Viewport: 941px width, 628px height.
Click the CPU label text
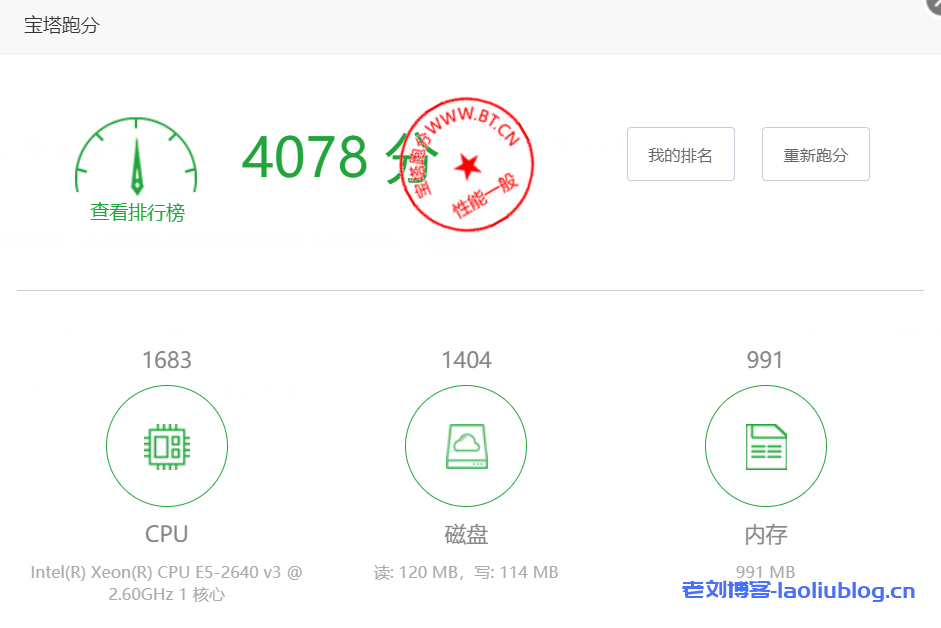pos(166,535)
